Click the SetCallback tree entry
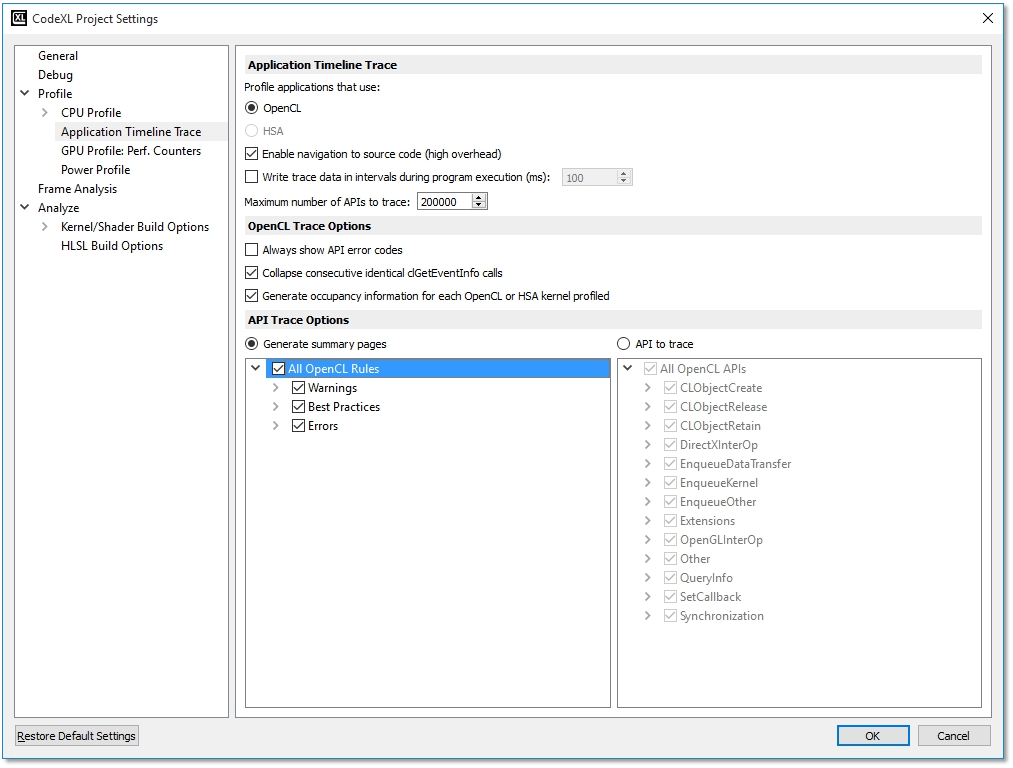This screenshot has width=1013, height=768. tap(710, 597)
